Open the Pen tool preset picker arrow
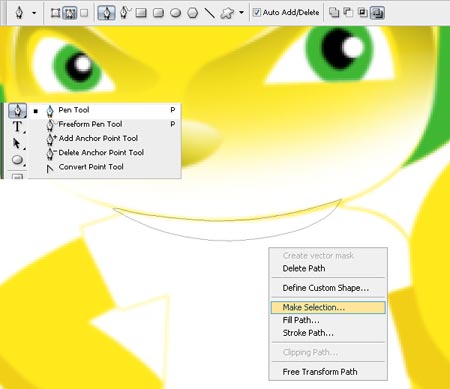 pos(34,13)
